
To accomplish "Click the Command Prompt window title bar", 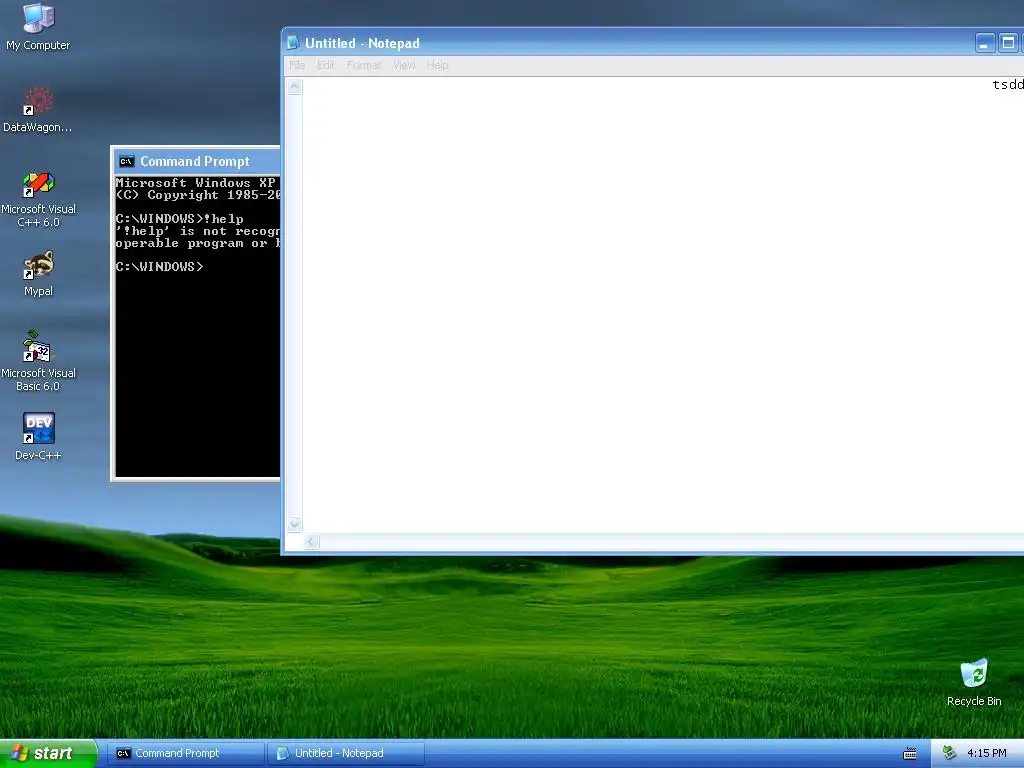I will (197, 161).
